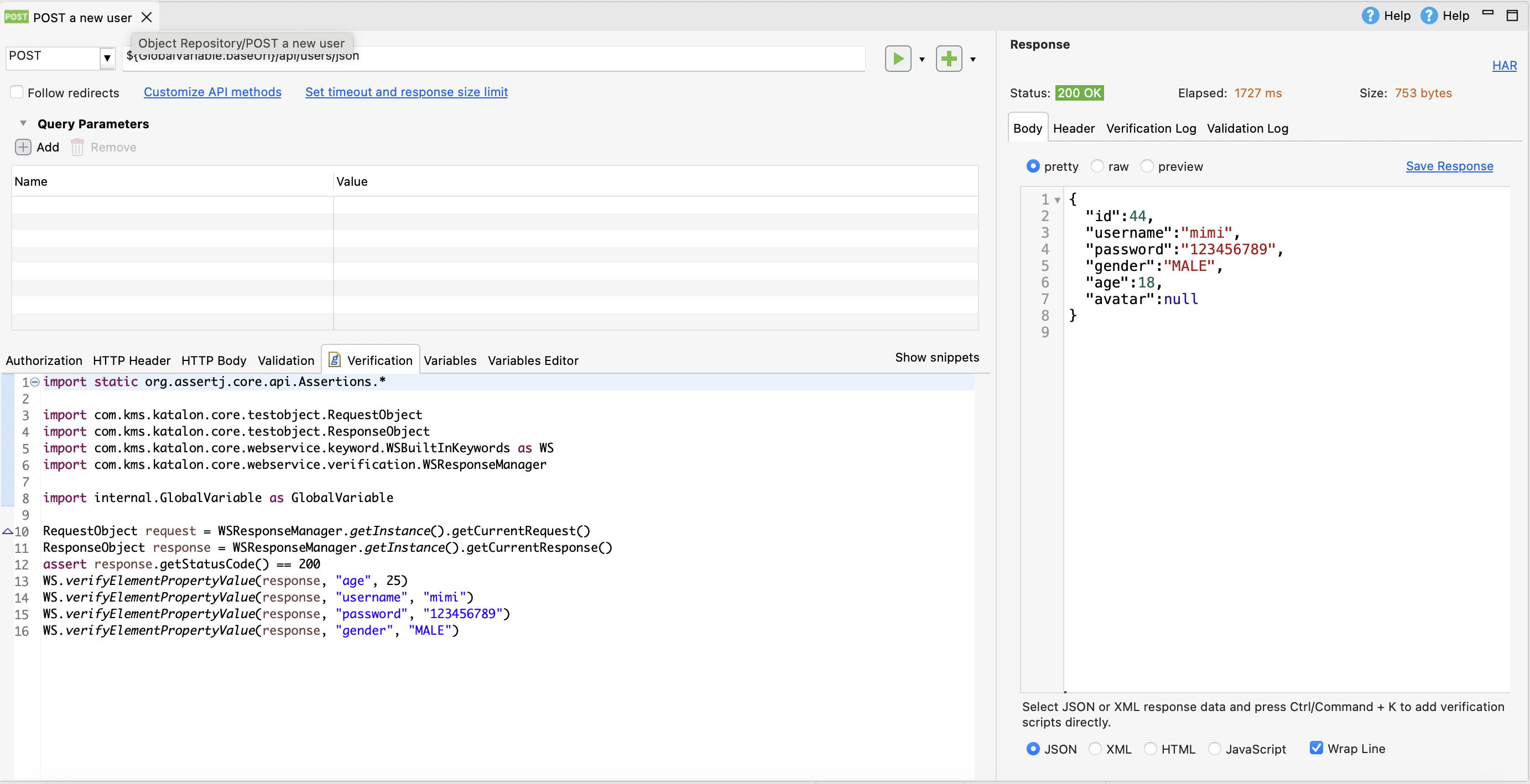The image size is (1530, 784).
Task: Open the dropdown arrow beside Add button
Action: [973, 59]
